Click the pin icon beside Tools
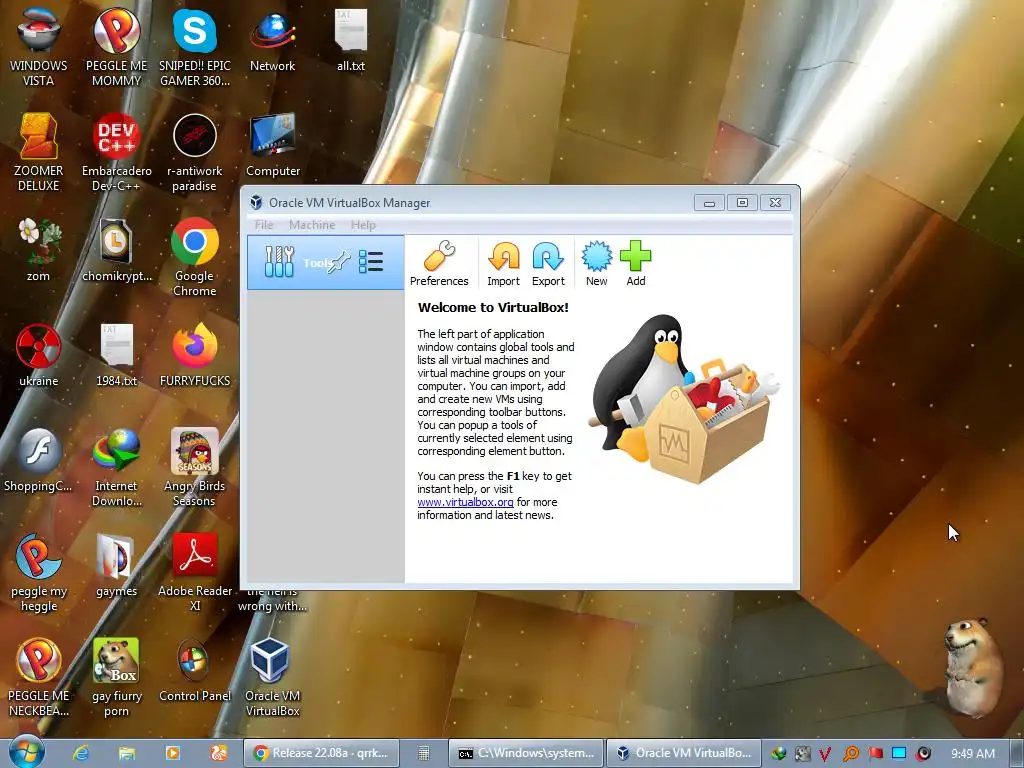1024x768 pixels. (339, 263)
